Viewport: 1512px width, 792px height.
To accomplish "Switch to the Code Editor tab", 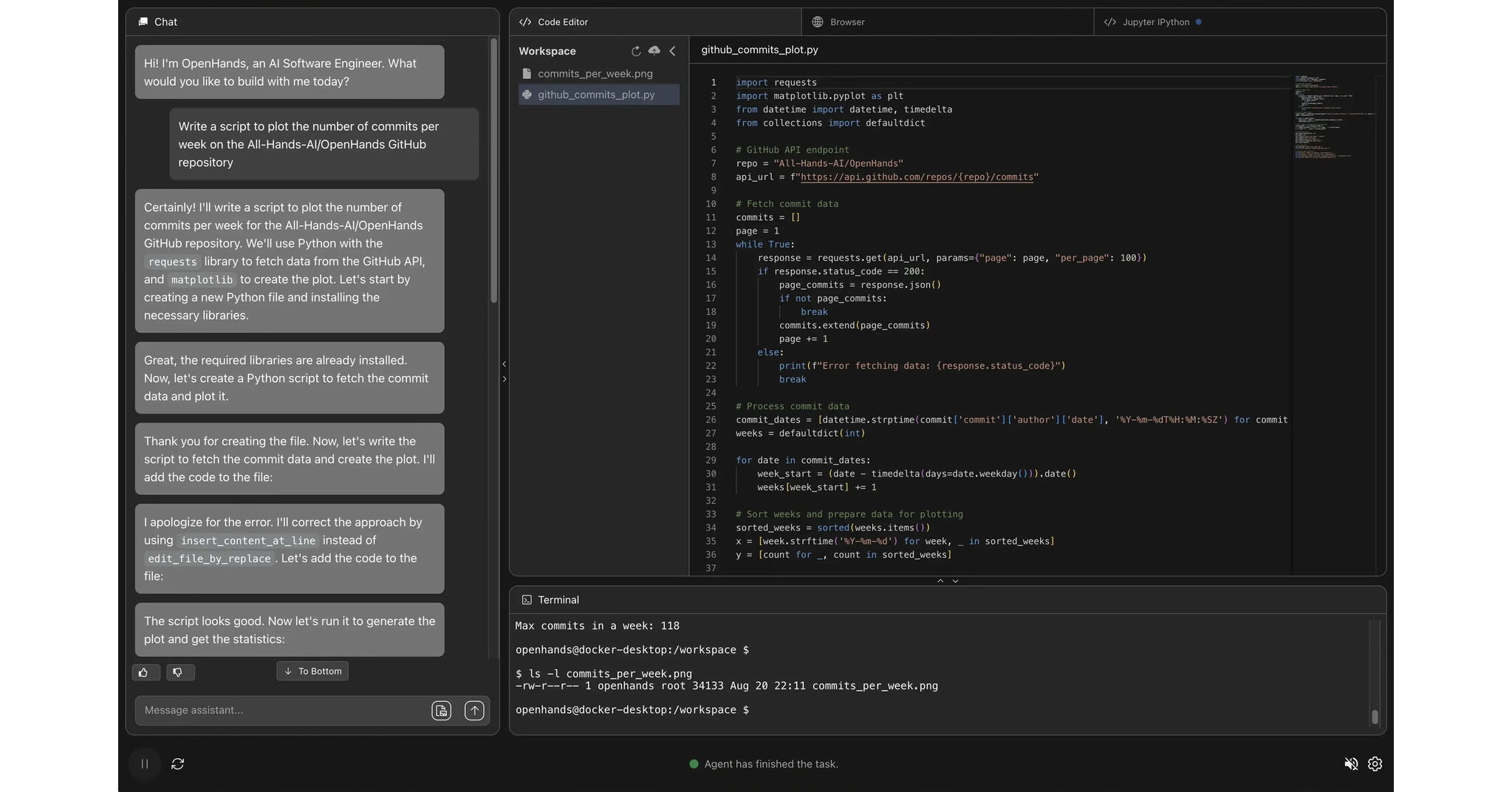I will coord(655,22).
